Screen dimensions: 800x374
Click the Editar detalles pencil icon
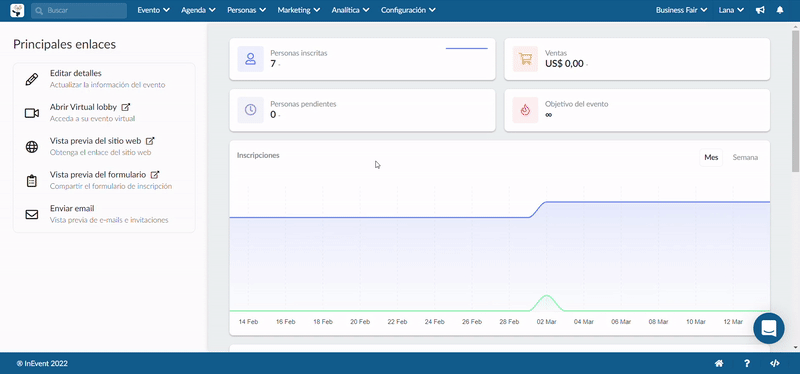click(32, 80)
